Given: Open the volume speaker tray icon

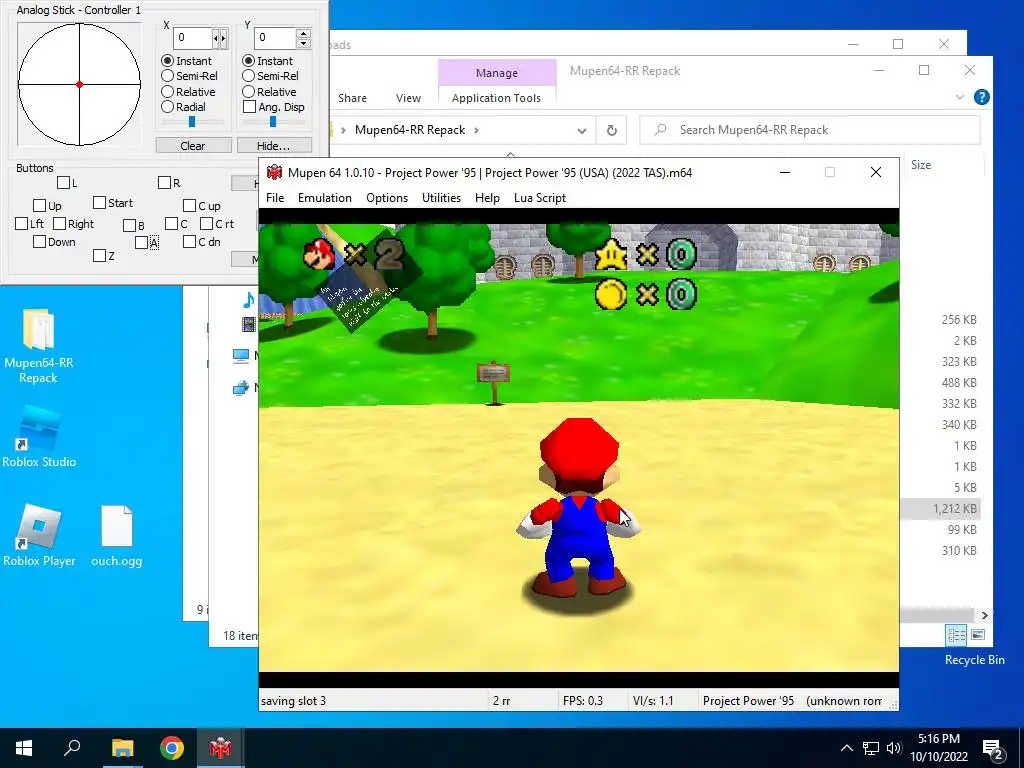Looking at the screenshot, I should (x=893, y=748).
